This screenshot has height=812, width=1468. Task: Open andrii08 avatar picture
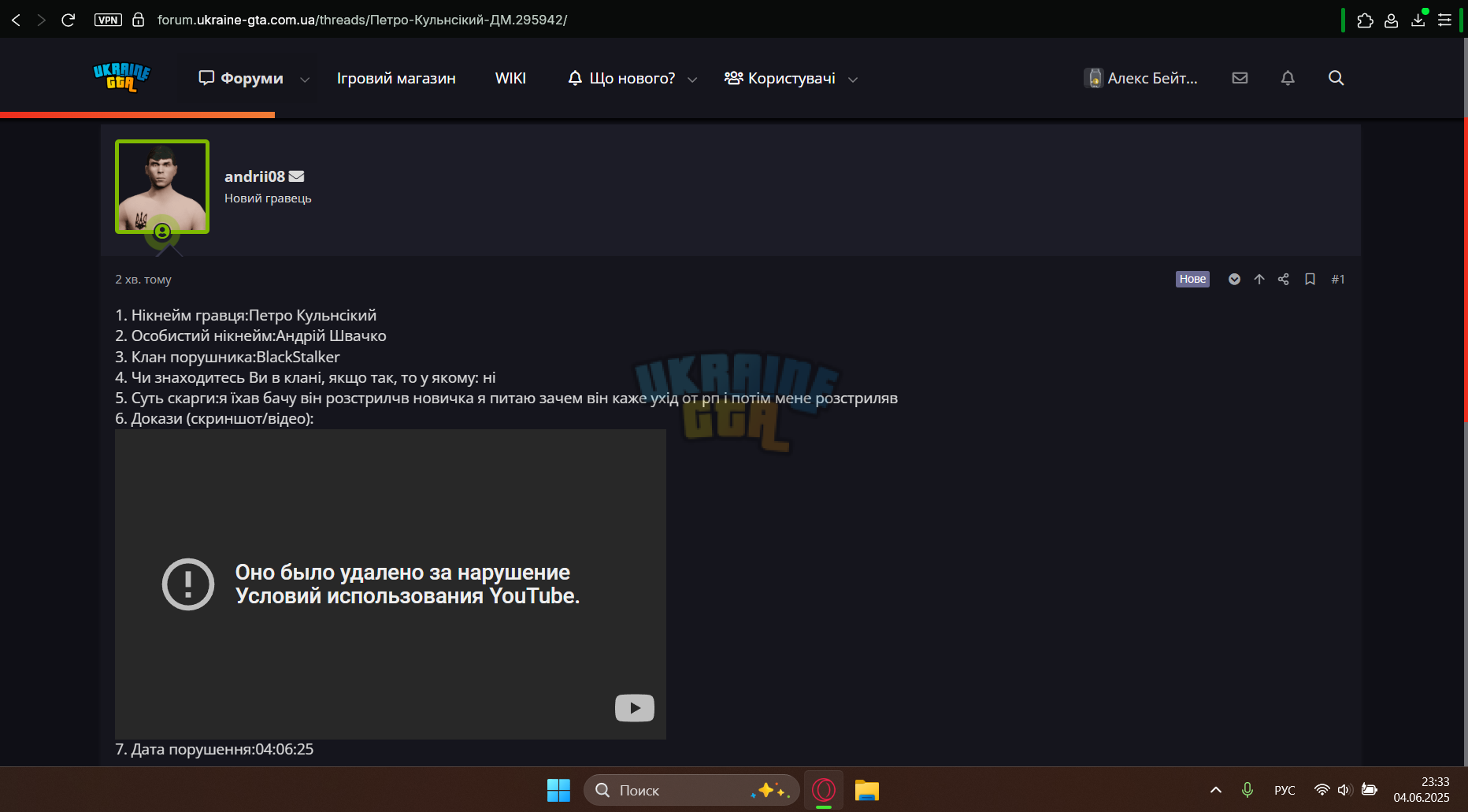point(162,186)
